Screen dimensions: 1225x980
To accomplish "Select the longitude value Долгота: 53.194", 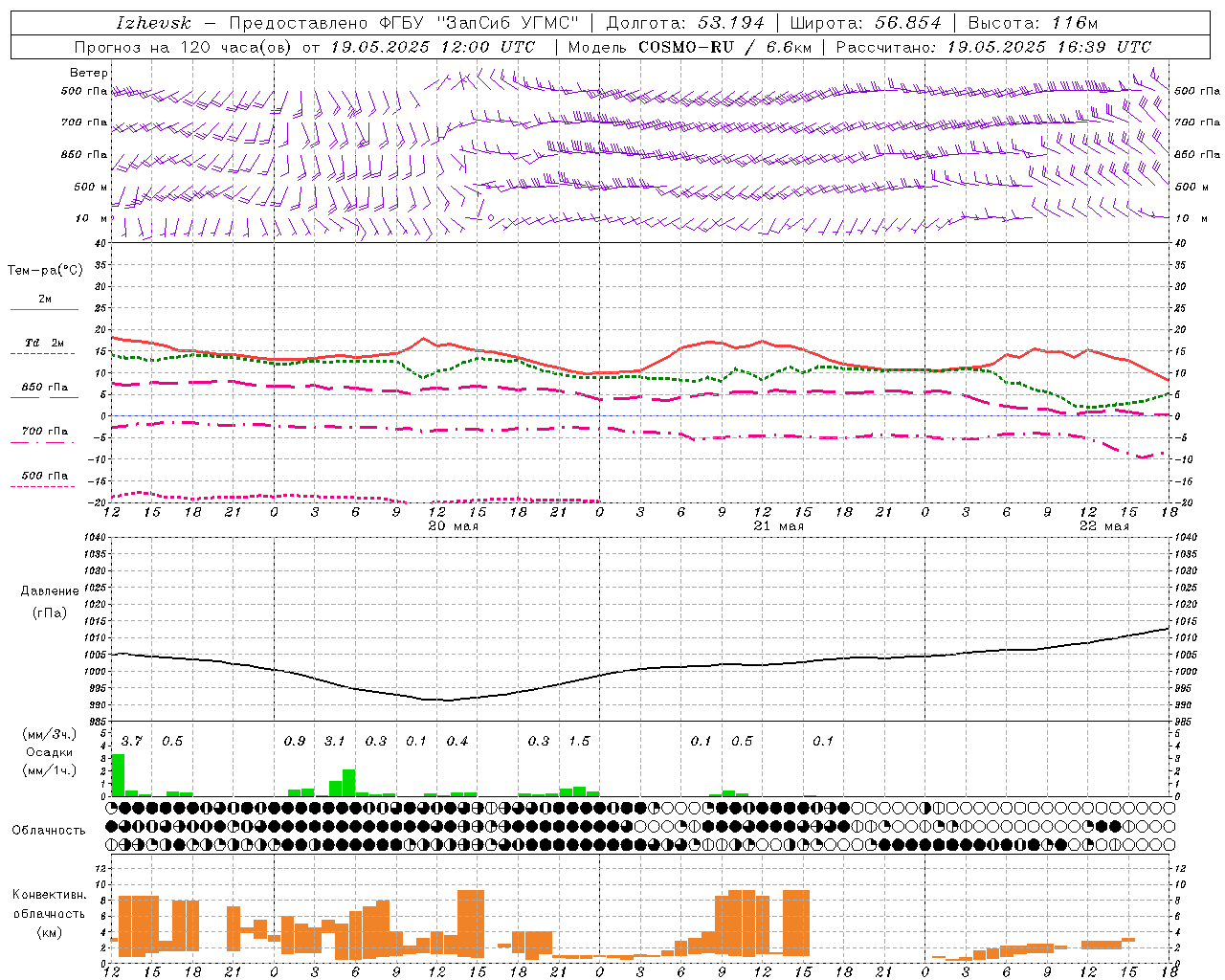I will 685,23.
